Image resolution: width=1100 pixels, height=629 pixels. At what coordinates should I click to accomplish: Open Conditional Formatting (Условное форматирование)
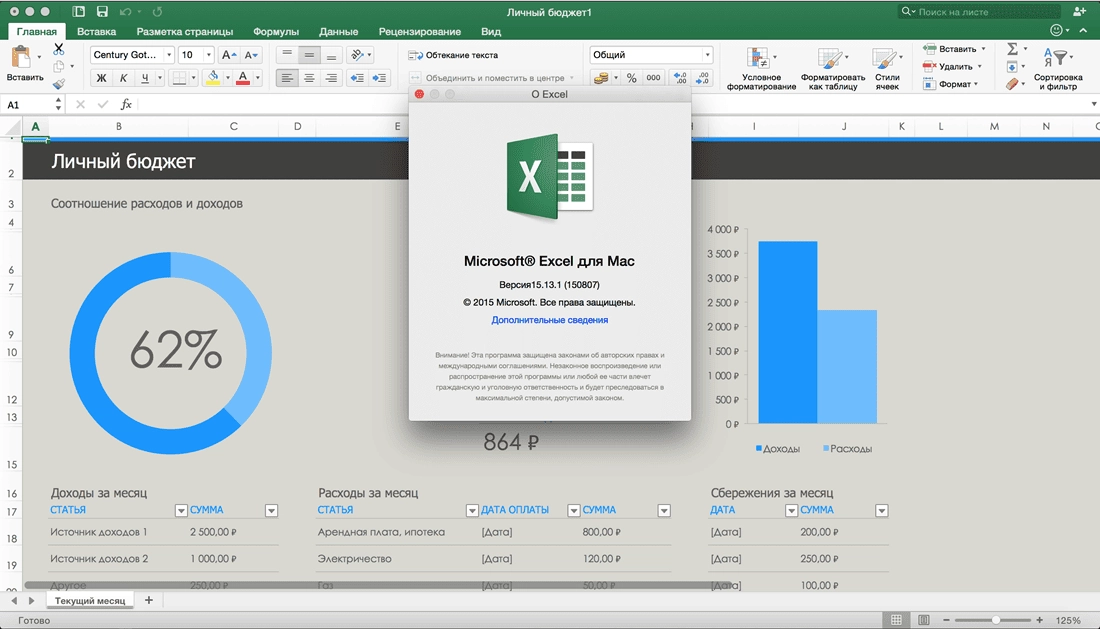pyautogui.click(x=761, y=69)
